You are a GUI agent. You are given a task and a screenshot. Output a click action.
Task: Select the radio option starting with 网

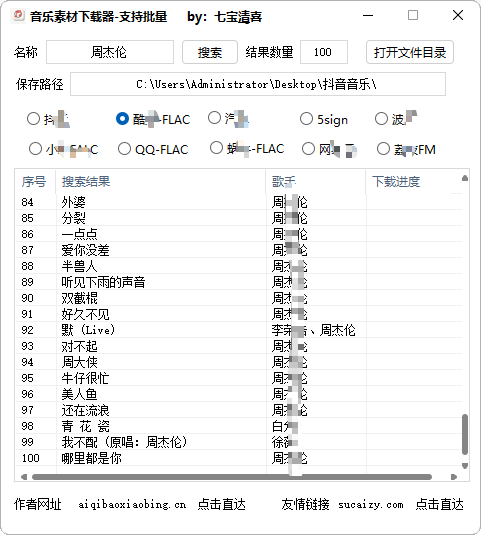tap(308, 149)
